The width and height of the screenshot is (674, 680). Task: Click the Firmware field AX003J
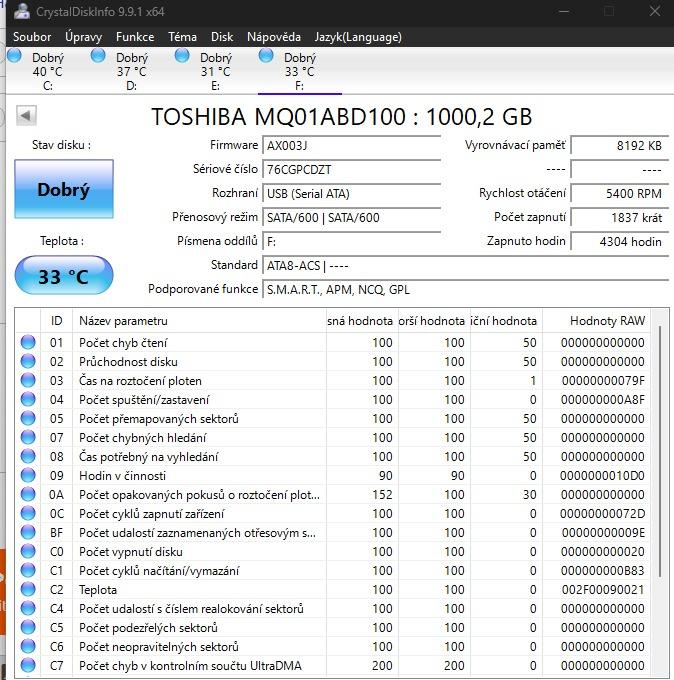[x=352, y=145]
